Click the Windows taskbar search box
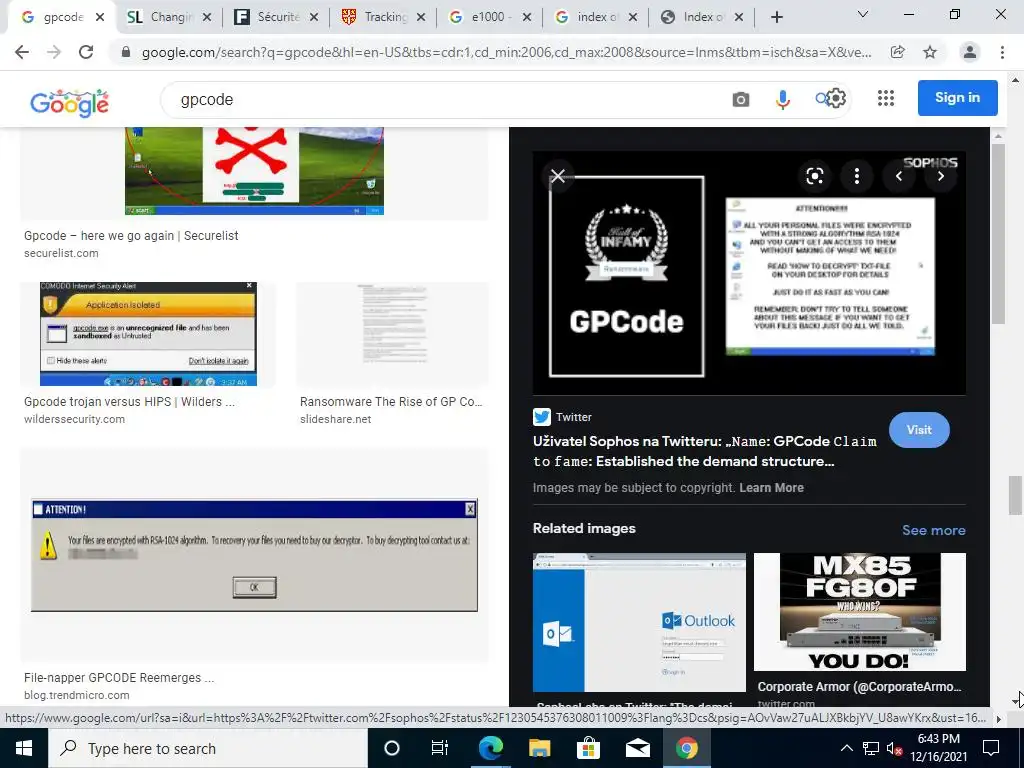 click(x=208, y=748)
